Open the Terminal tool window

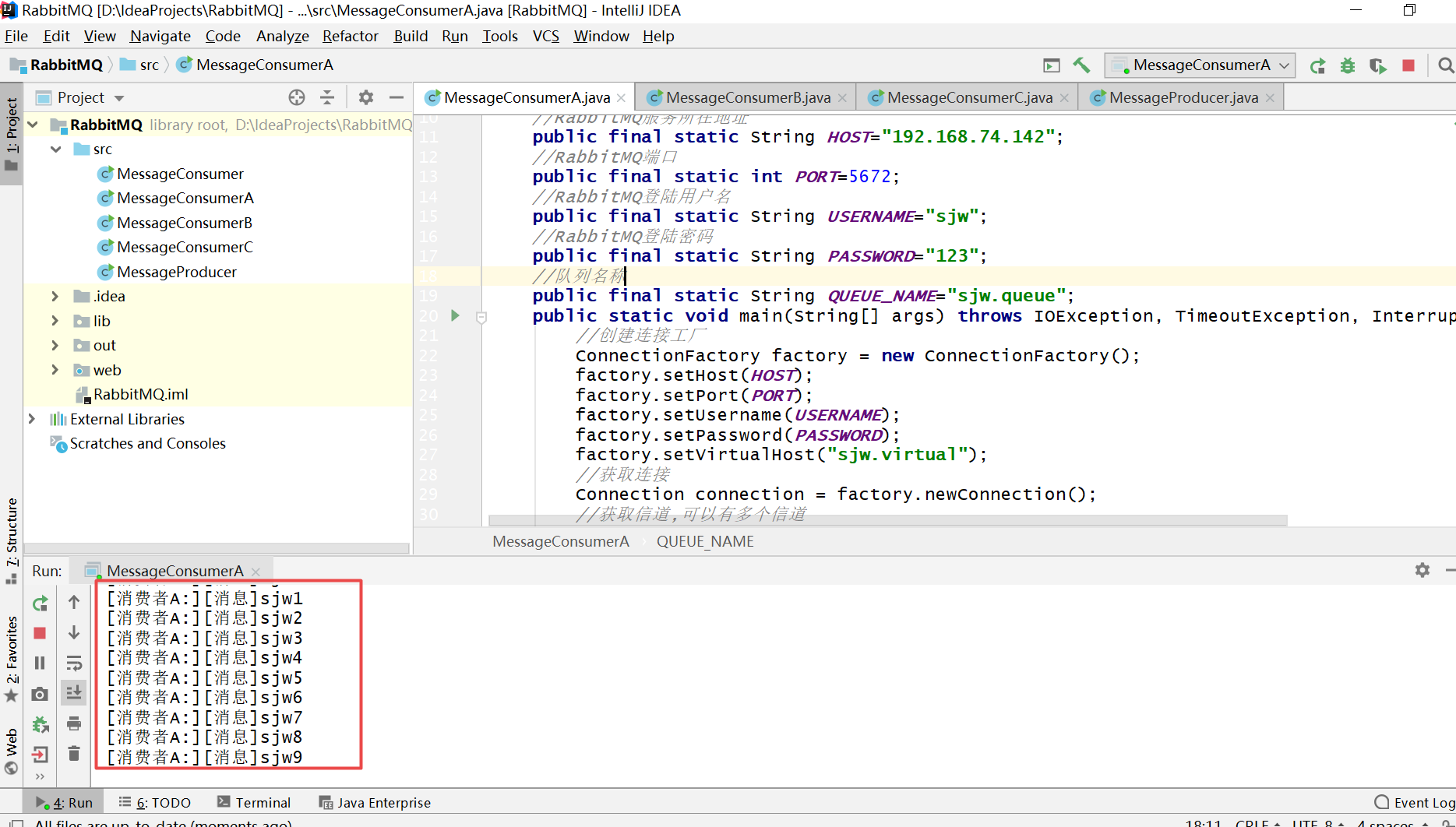click(x=253, y=803)
